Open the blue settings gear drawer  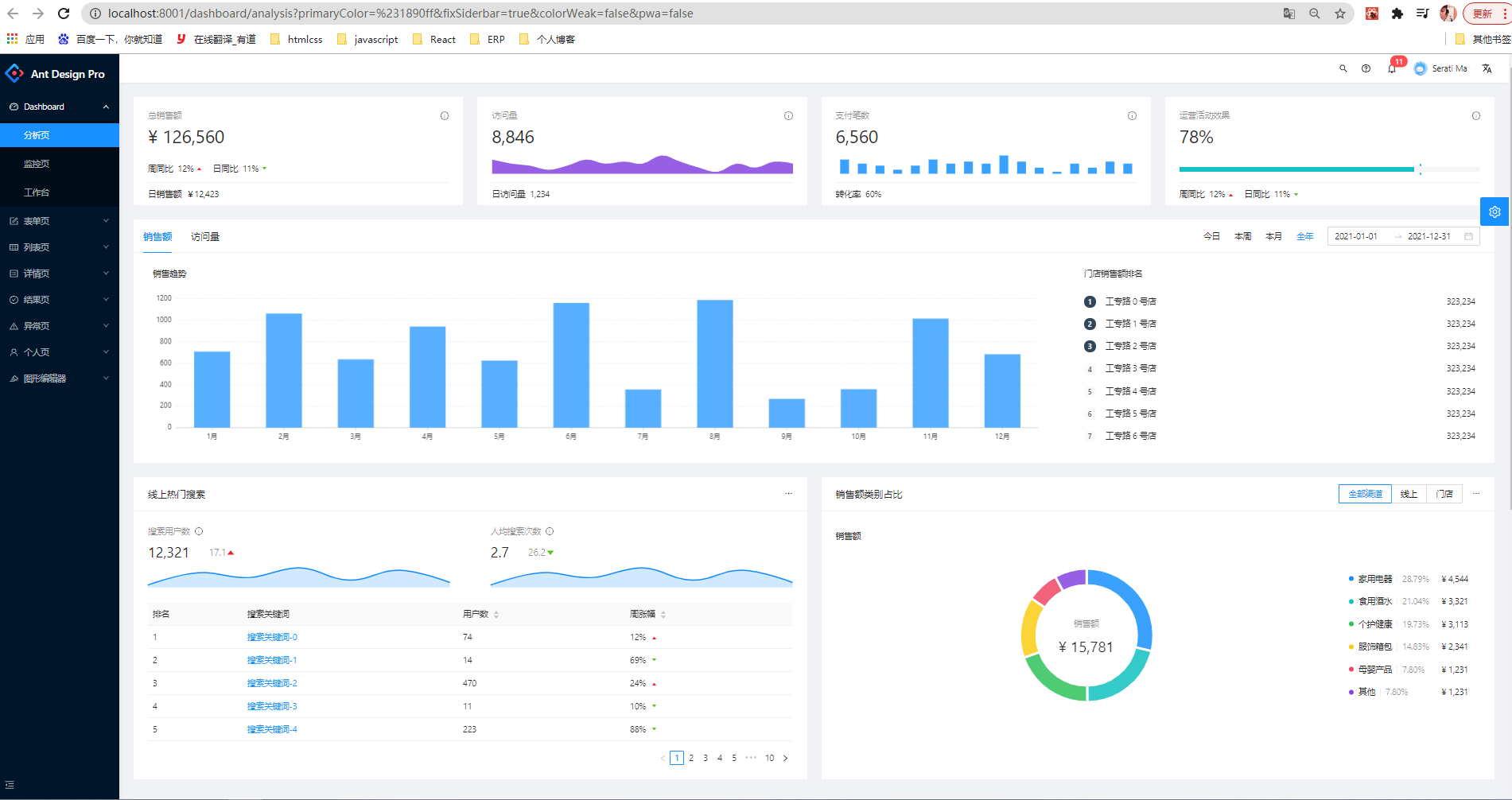tap(1495, 212)
